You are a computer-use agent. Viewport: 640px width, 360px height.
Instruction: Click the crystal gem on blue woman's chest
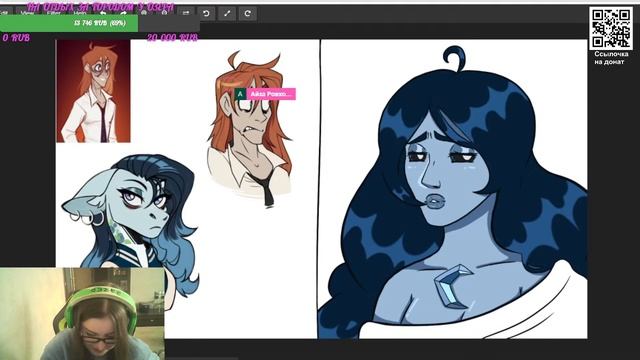452,287
